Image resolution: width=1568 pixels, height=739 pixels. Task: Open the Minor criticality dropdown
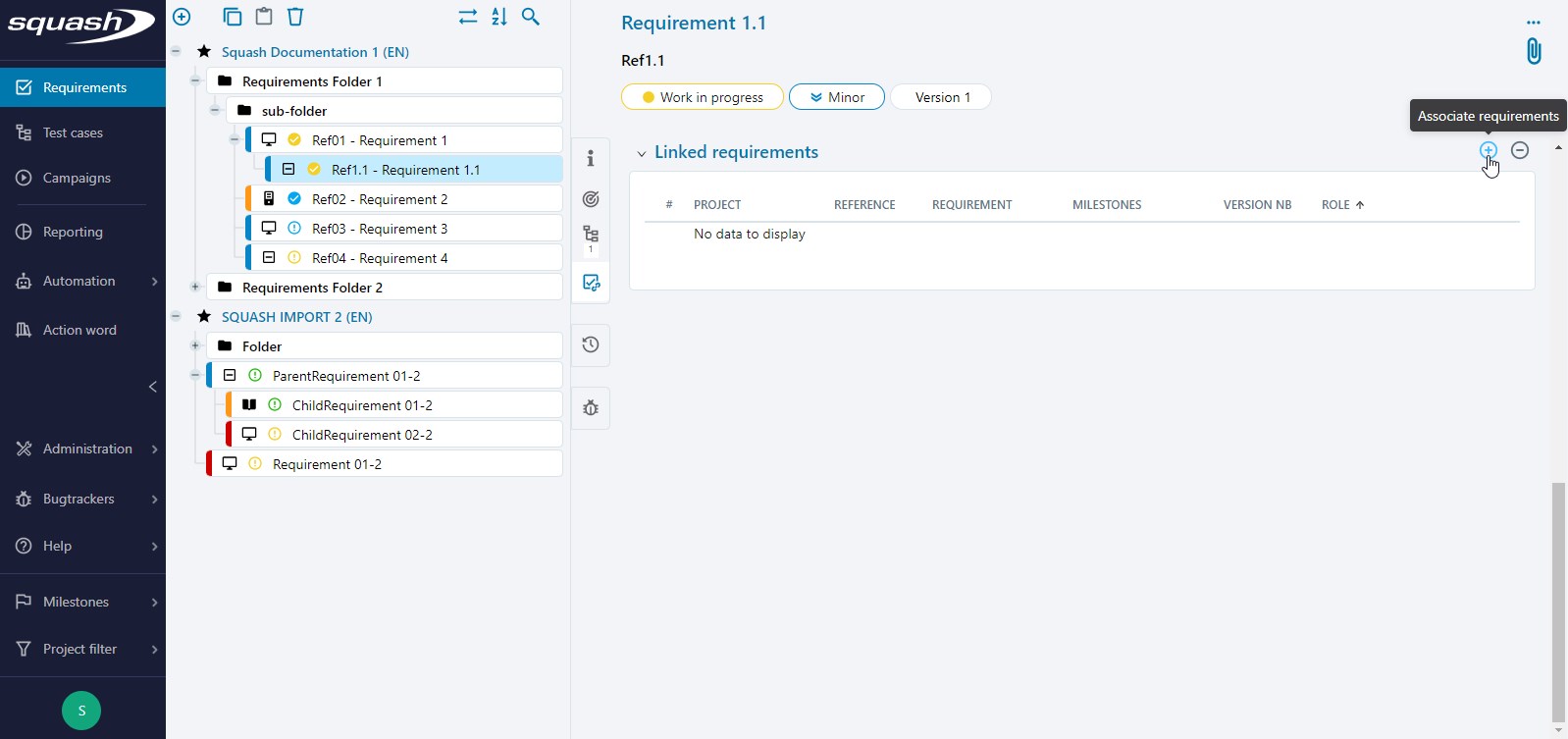[x=836, y=97]
